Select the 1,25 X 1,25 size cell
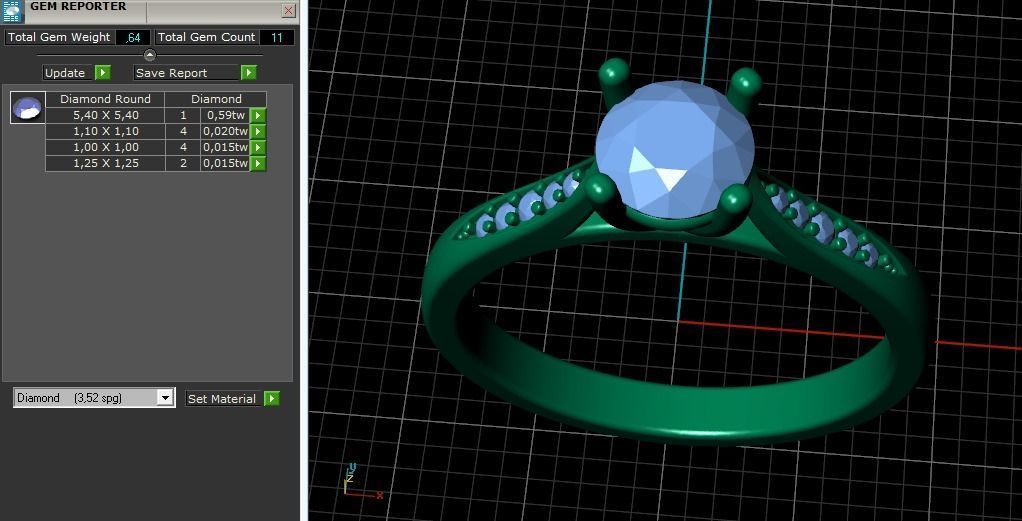 coord(106,164)
